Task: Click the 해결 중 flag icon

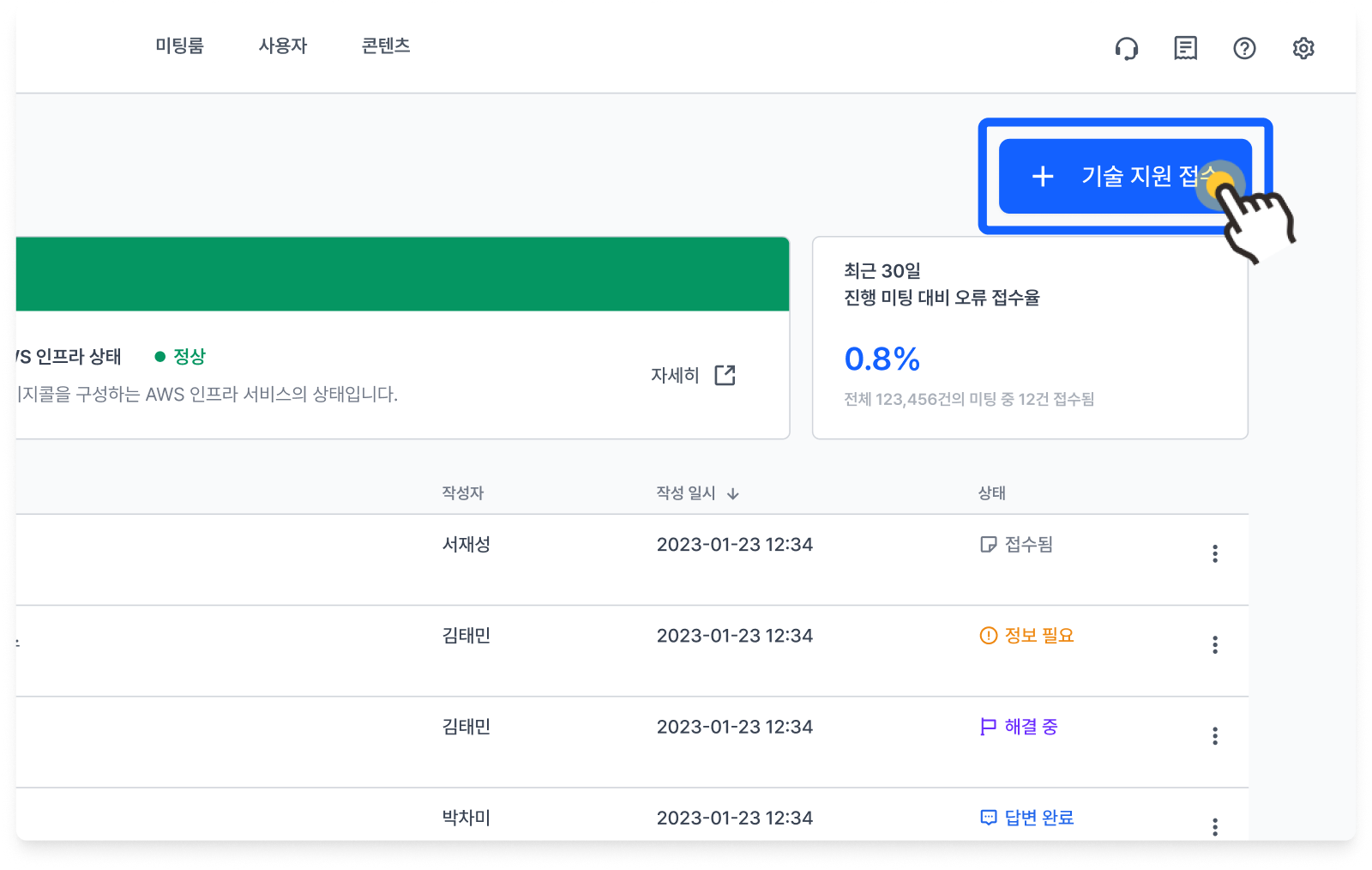Action: 989,727
